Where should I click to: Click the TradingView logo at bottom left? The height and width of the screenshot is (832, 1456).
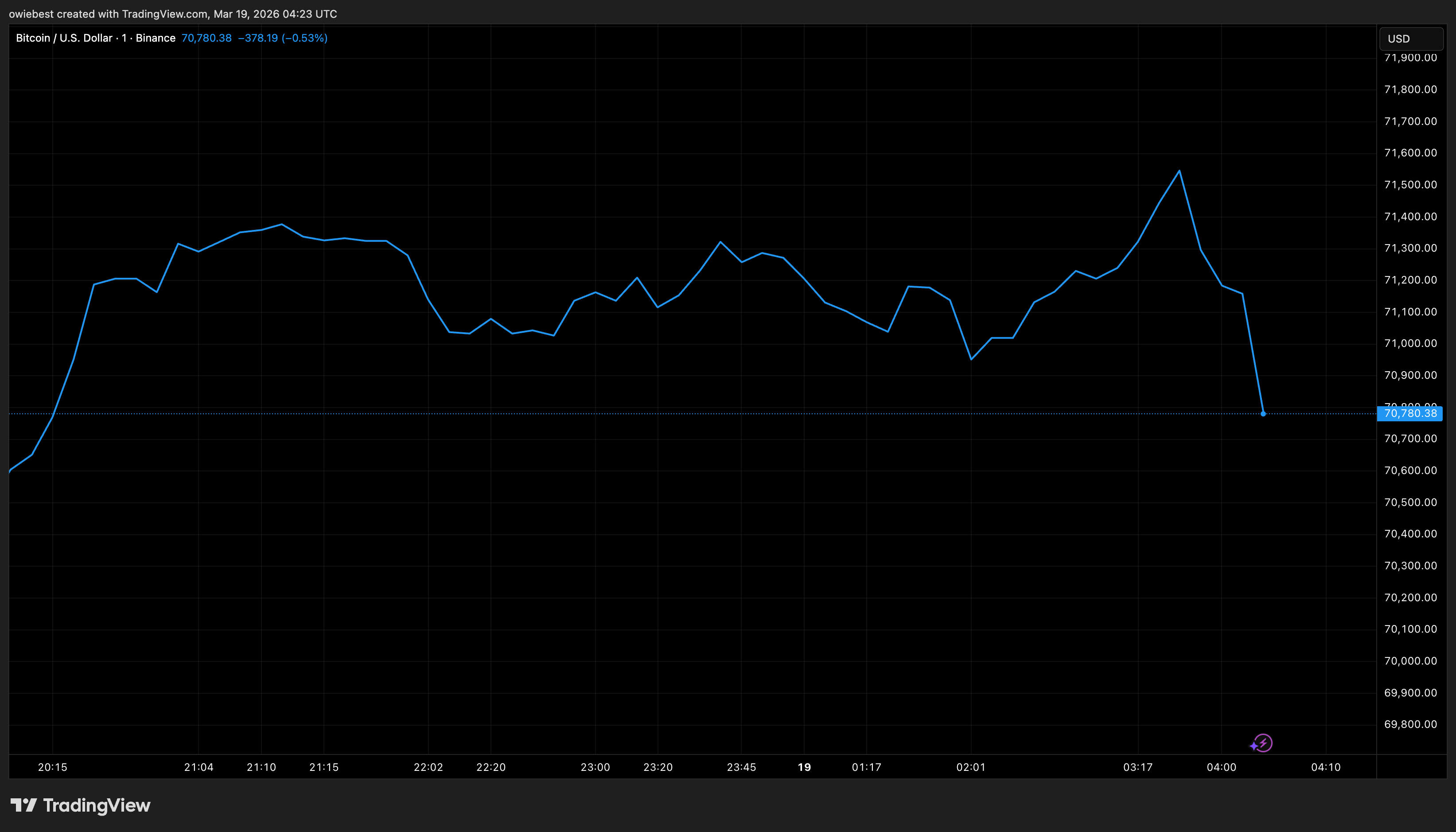coord(80,806)
